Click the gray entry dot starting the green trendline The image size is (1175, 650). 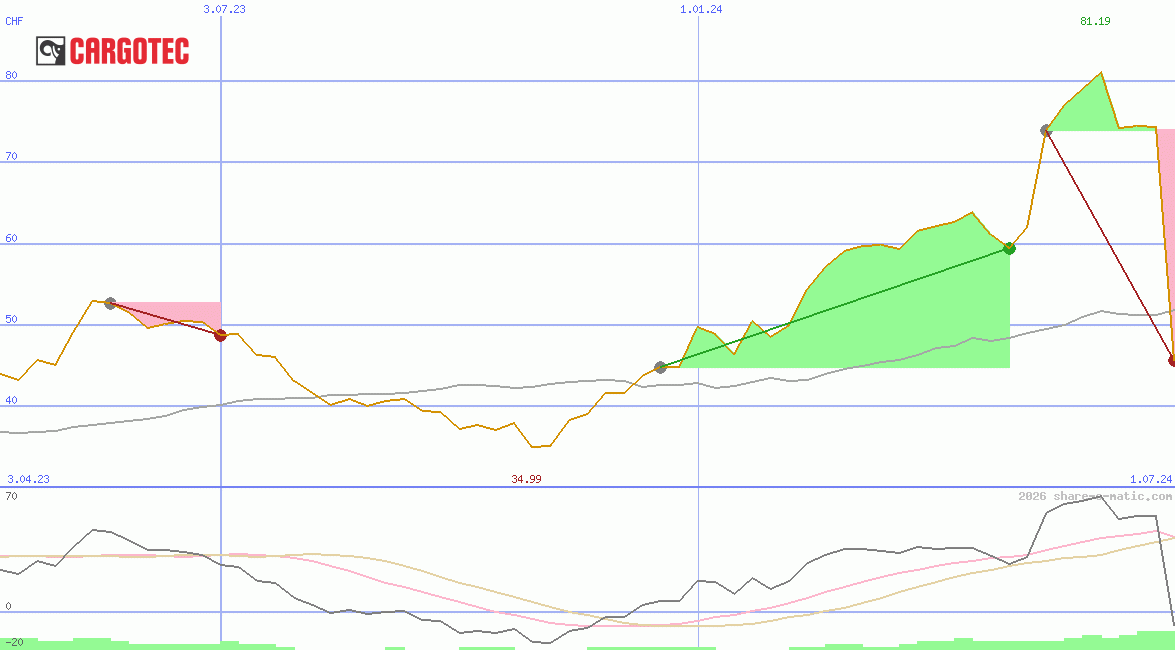[660, 367]
